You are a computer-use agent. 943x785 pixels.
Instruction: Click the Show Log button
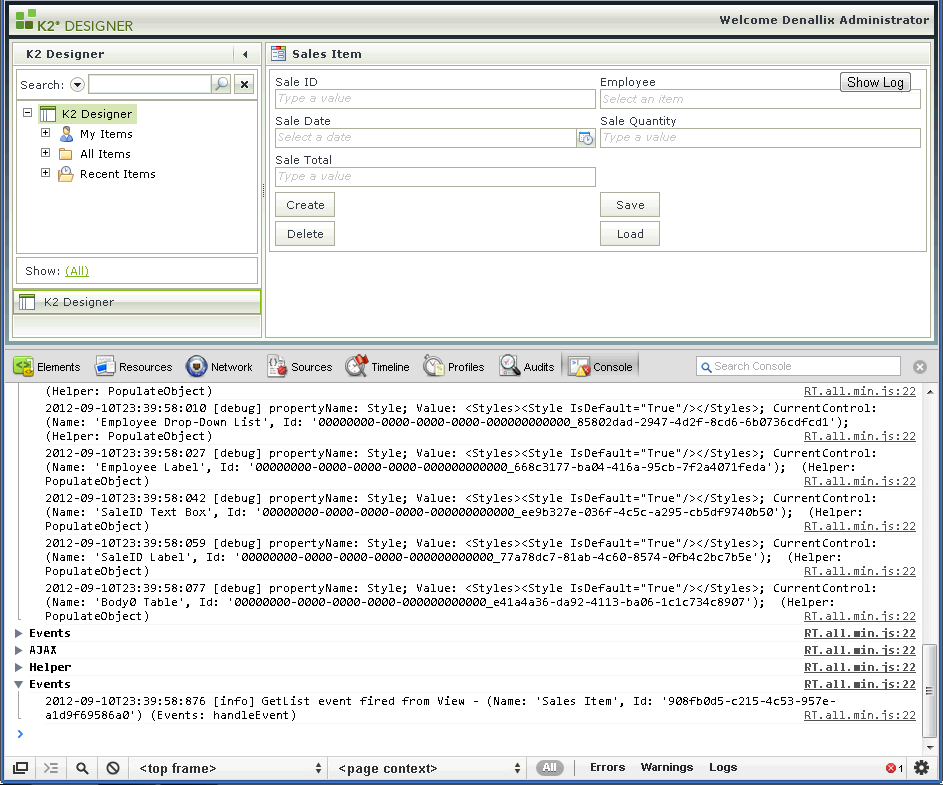[x=875, y=82]
